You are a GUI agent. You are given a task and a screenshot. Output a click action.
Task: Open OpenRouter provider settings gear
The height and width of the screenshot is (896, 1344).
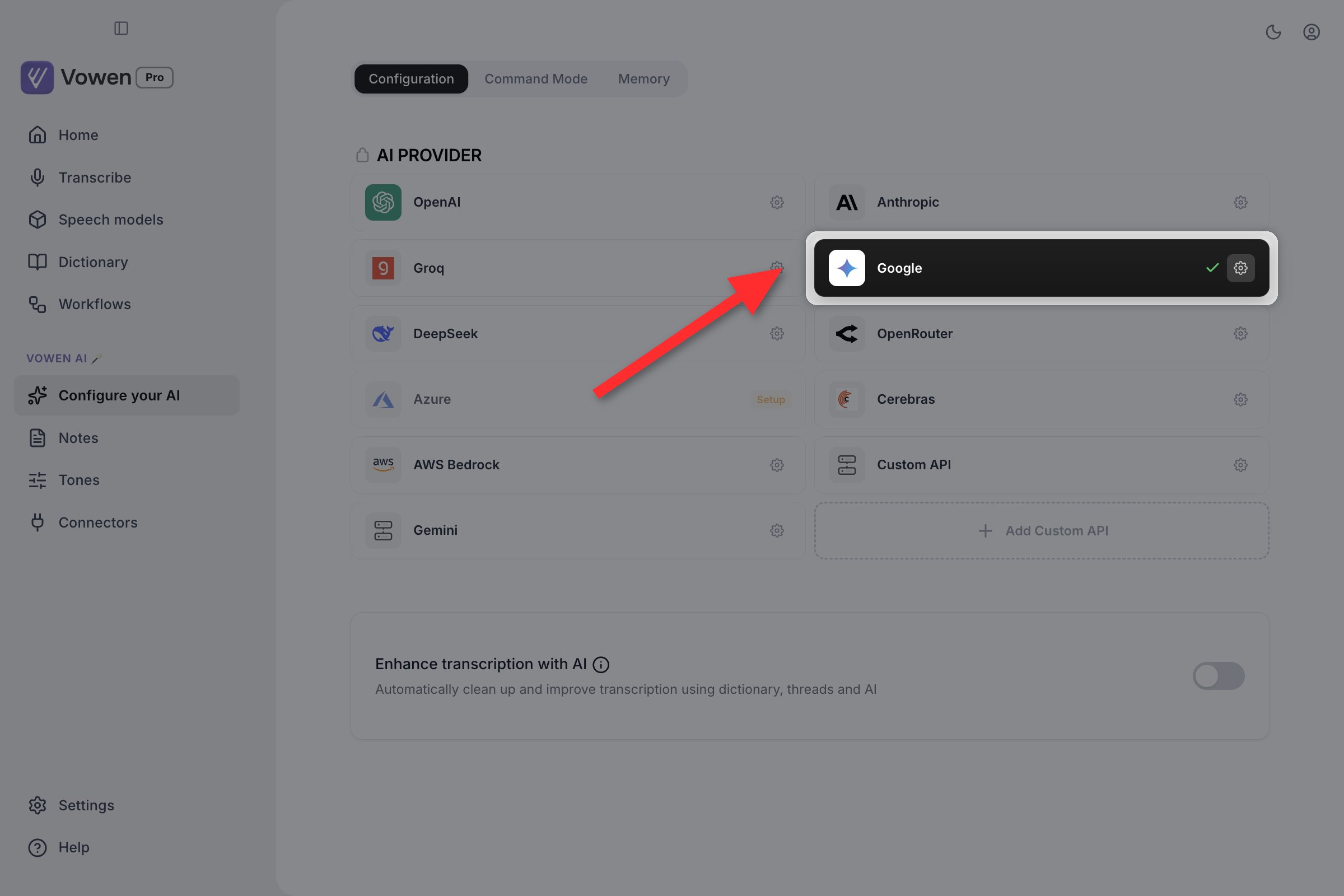point(1240,334)
